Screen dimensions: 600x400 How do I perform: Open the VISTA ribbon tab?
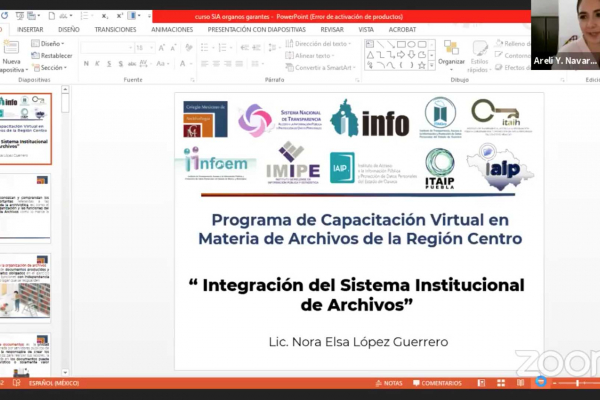pos(366,29)
